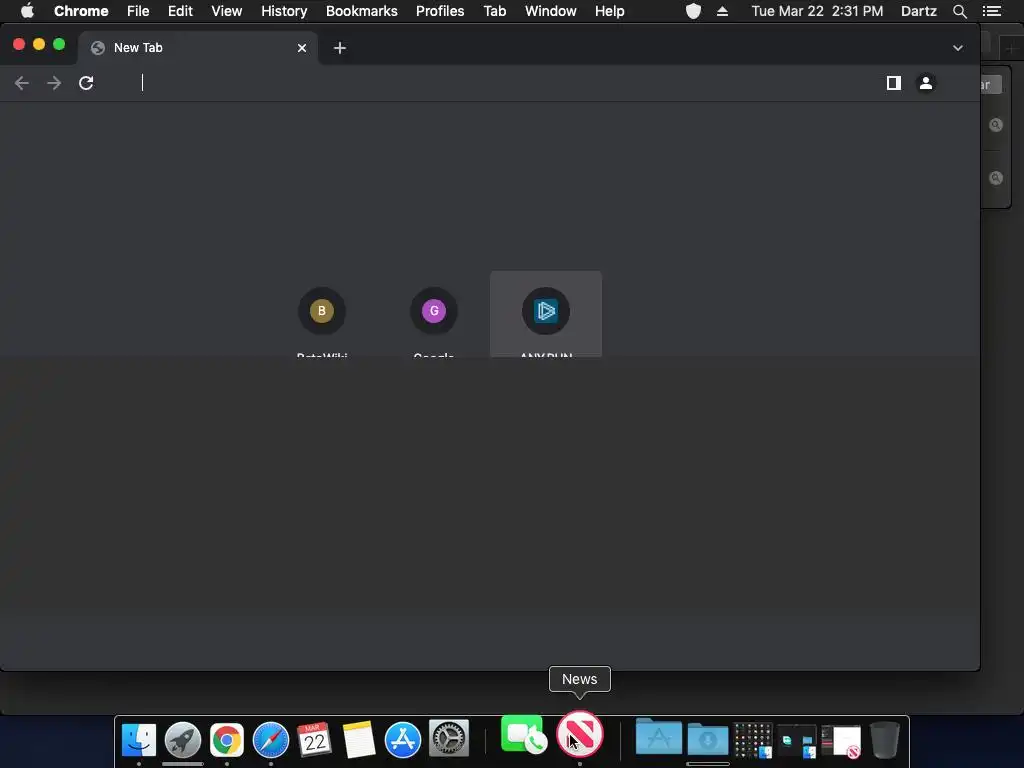Viewport: 1024px width, 768px height.
Task: Open Launchpad from the Dock
Action: click(183, 740)
